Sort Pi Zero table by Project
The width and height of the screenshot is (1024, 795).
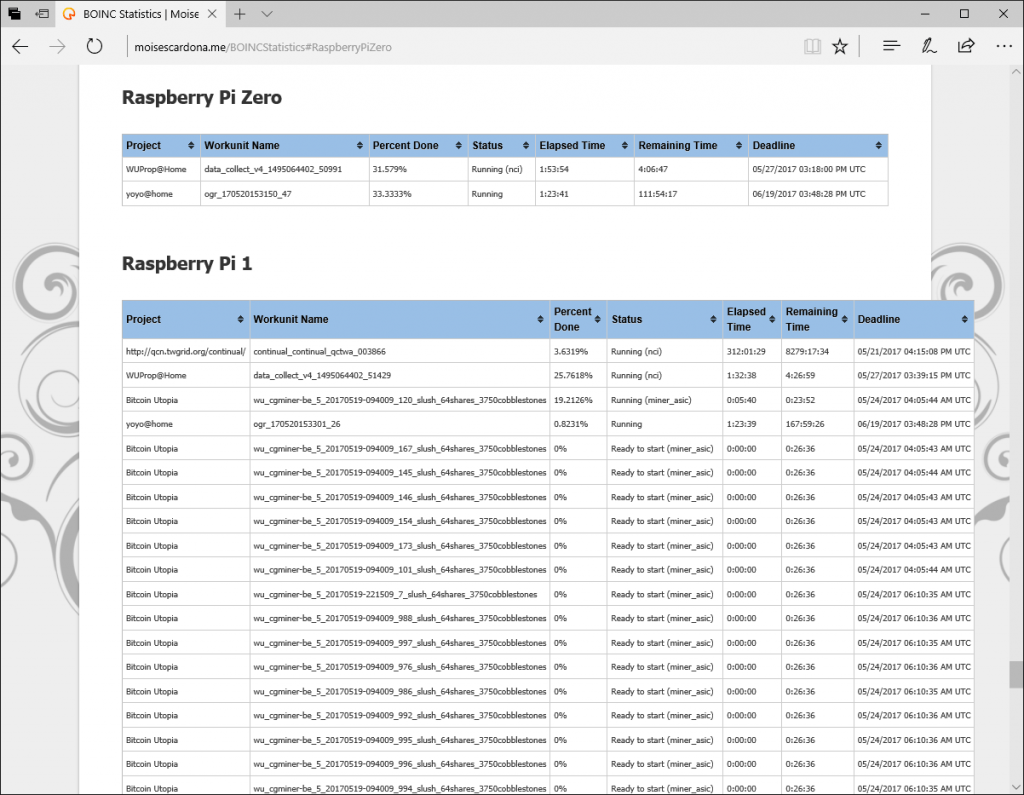(x=161, y=146)
